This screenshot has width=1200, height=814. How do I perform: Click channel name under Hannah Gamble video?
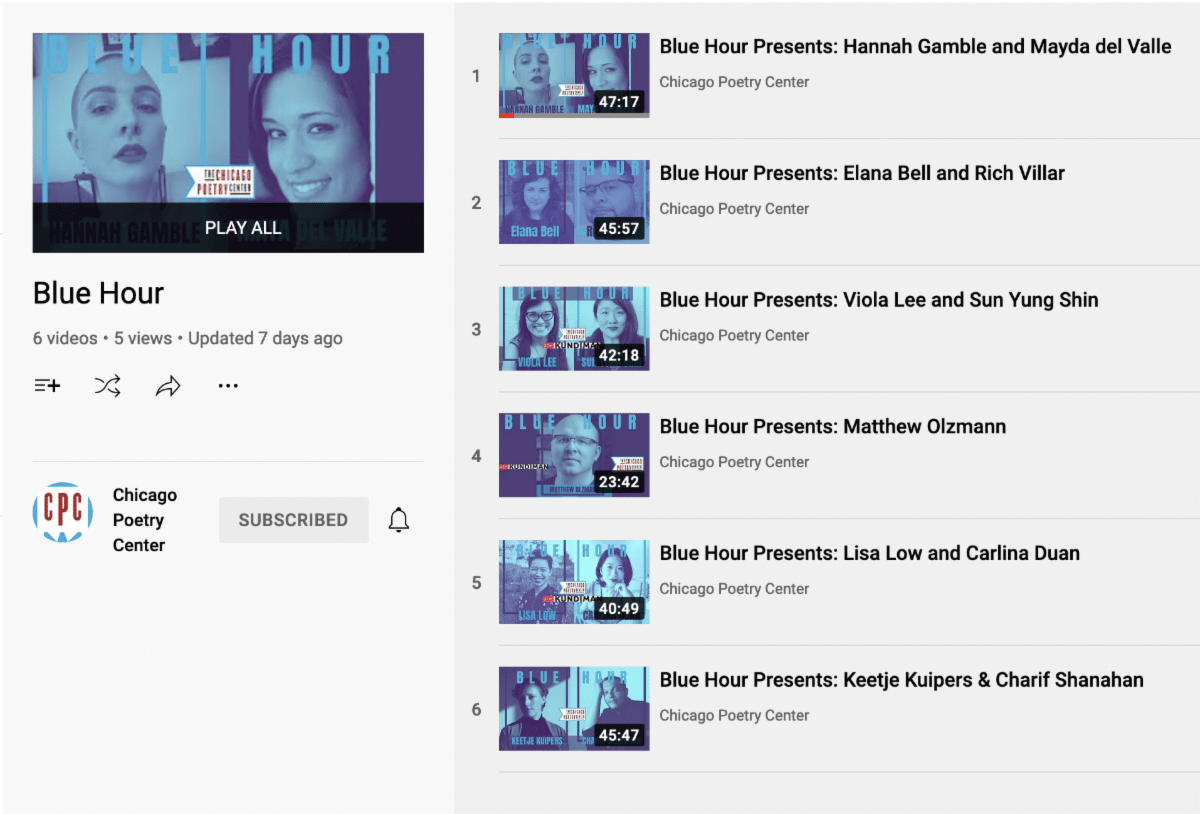coord(734,82)
